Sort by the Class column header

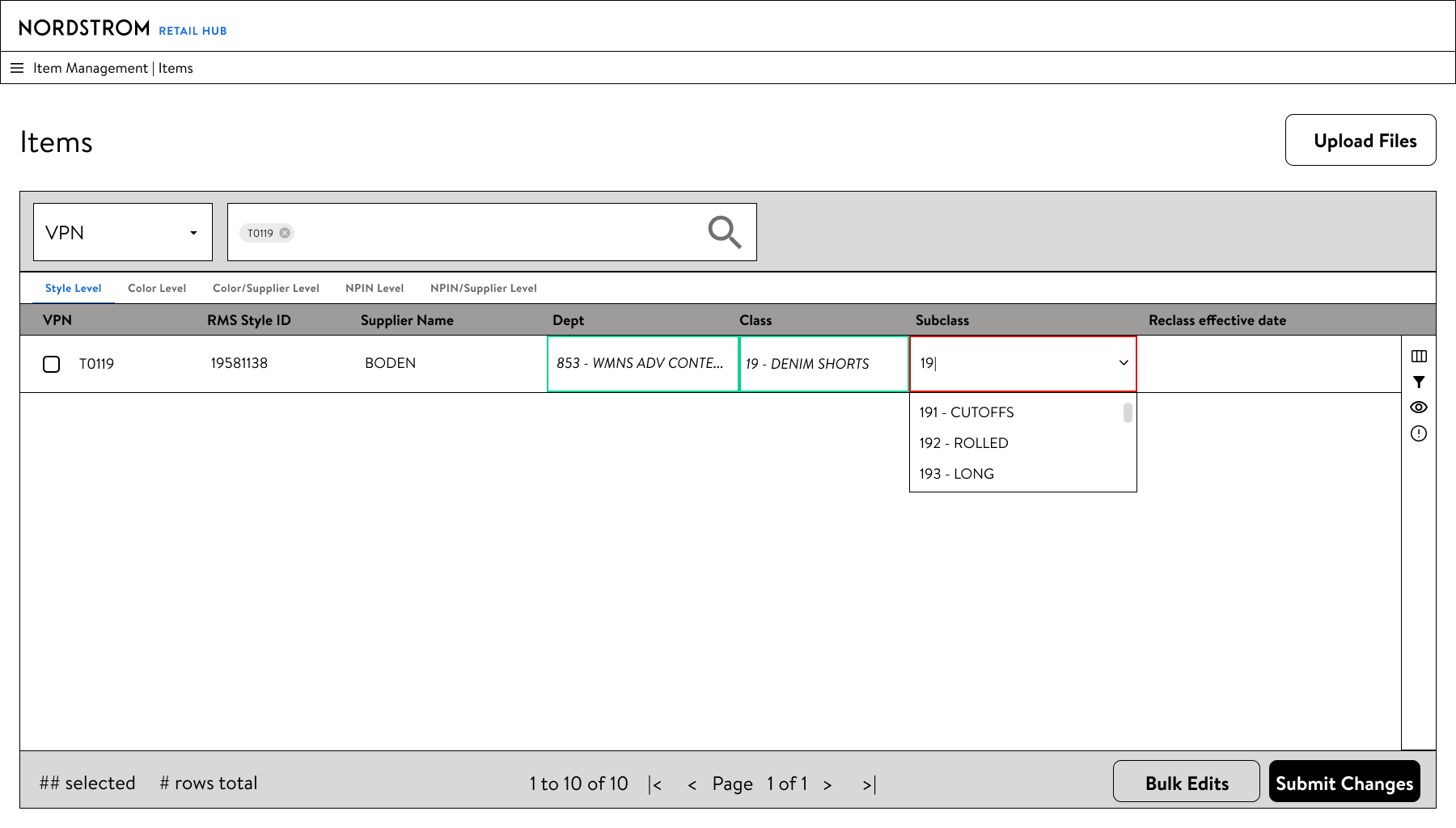click(756, 320)
